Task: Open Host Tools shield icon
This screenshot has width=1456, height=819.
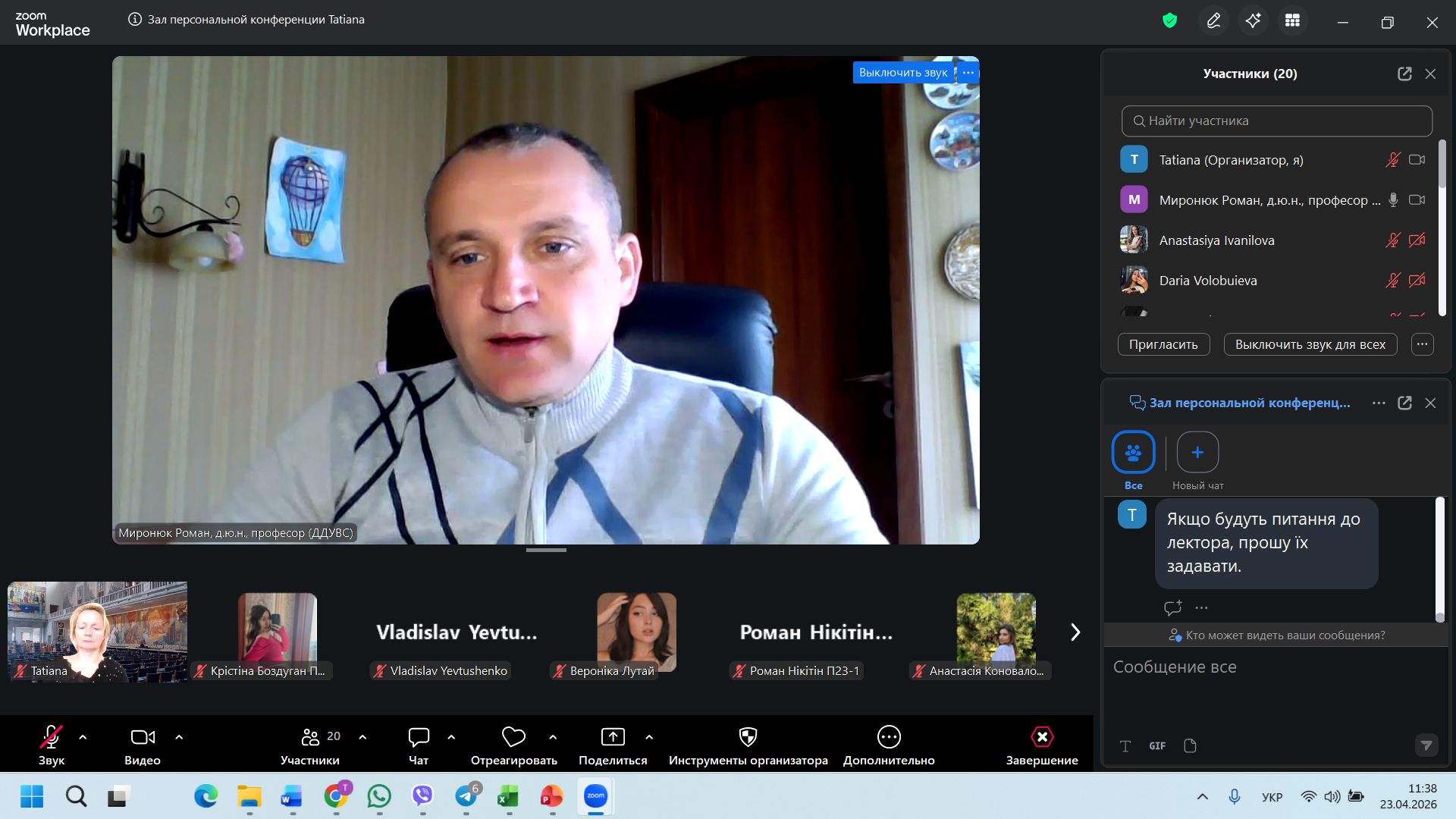Action: click(x=748, y=737)
